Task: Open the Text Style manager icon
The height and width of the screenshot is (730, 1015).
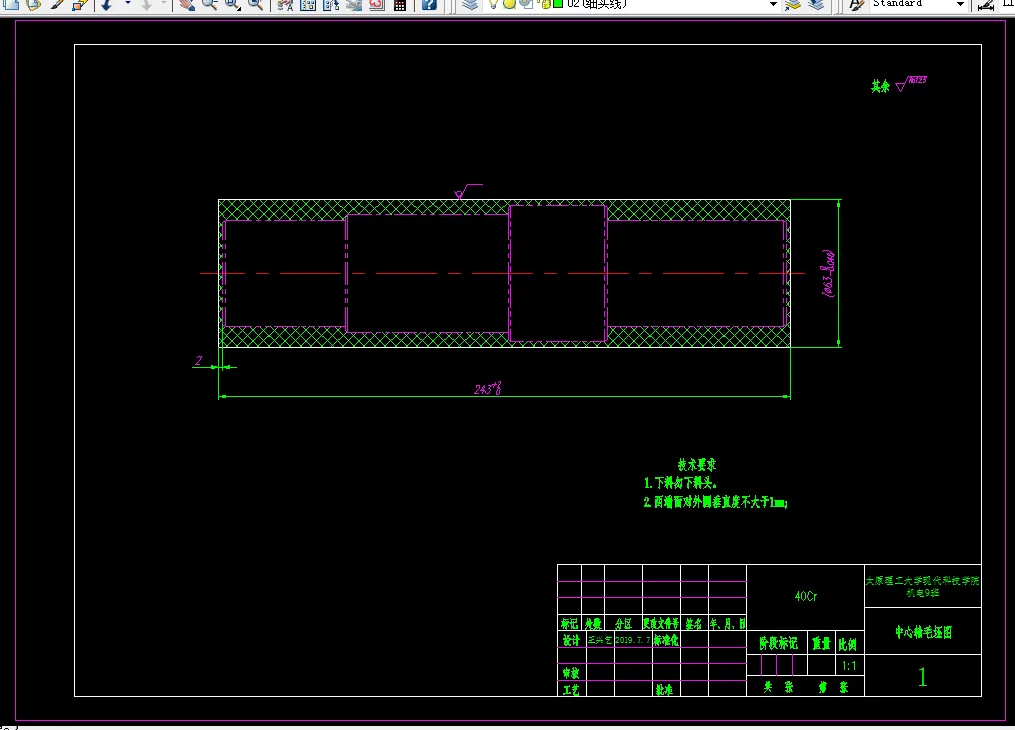Action: 856,5
